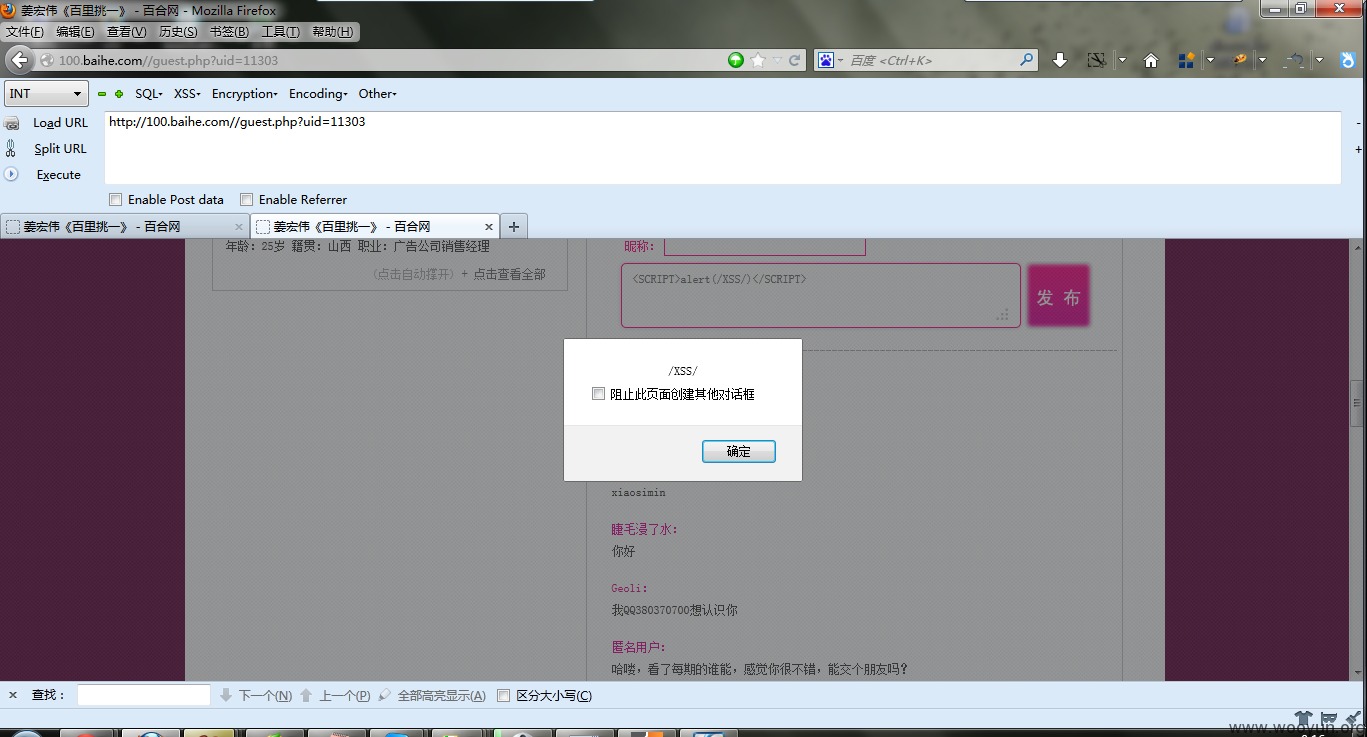
Task: Click the comment box containing SCRIPT alert
Action: pos(820,295)
